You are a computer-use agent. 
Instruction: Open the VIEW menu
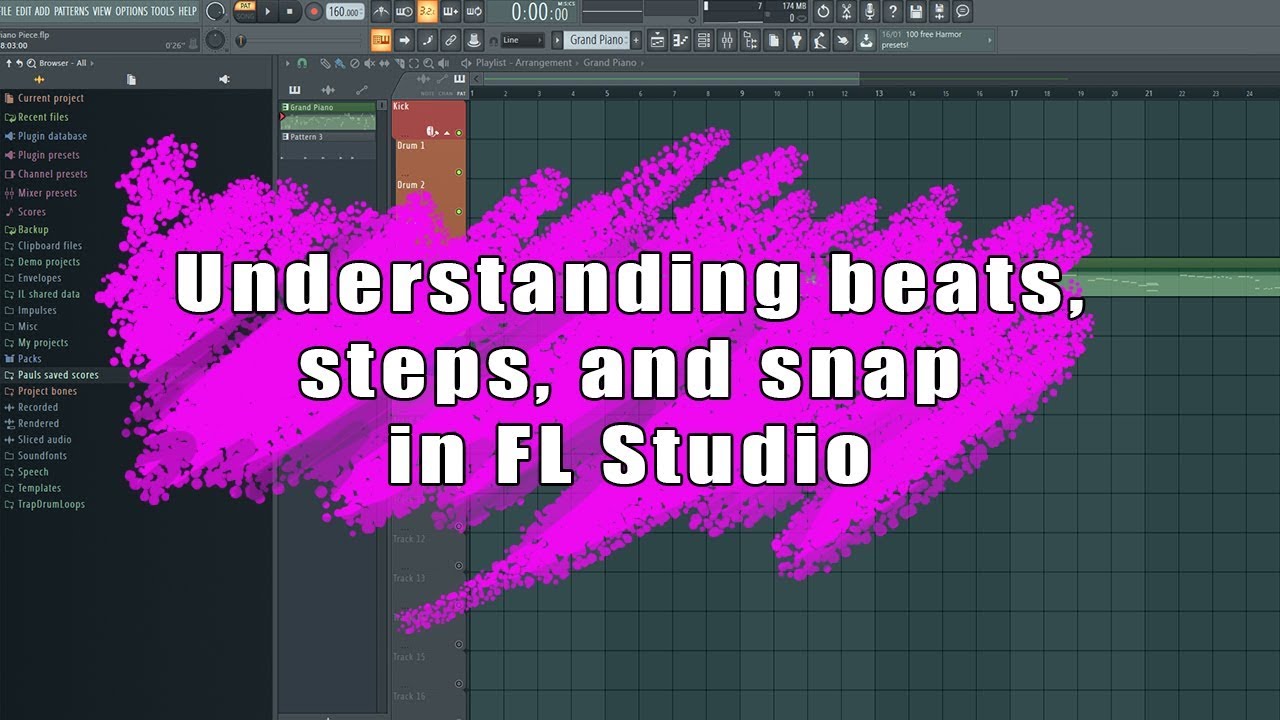coord(102,11)
